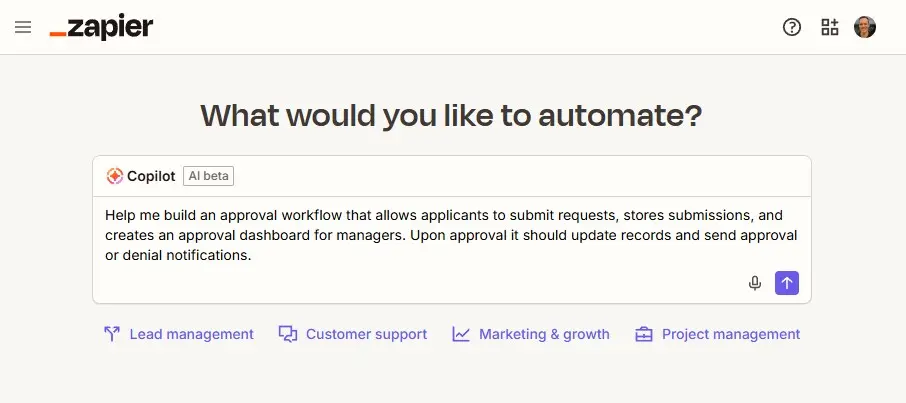Open the user profile avatar
Viewport: 906px width, 403px height.
tap(865, 27)
